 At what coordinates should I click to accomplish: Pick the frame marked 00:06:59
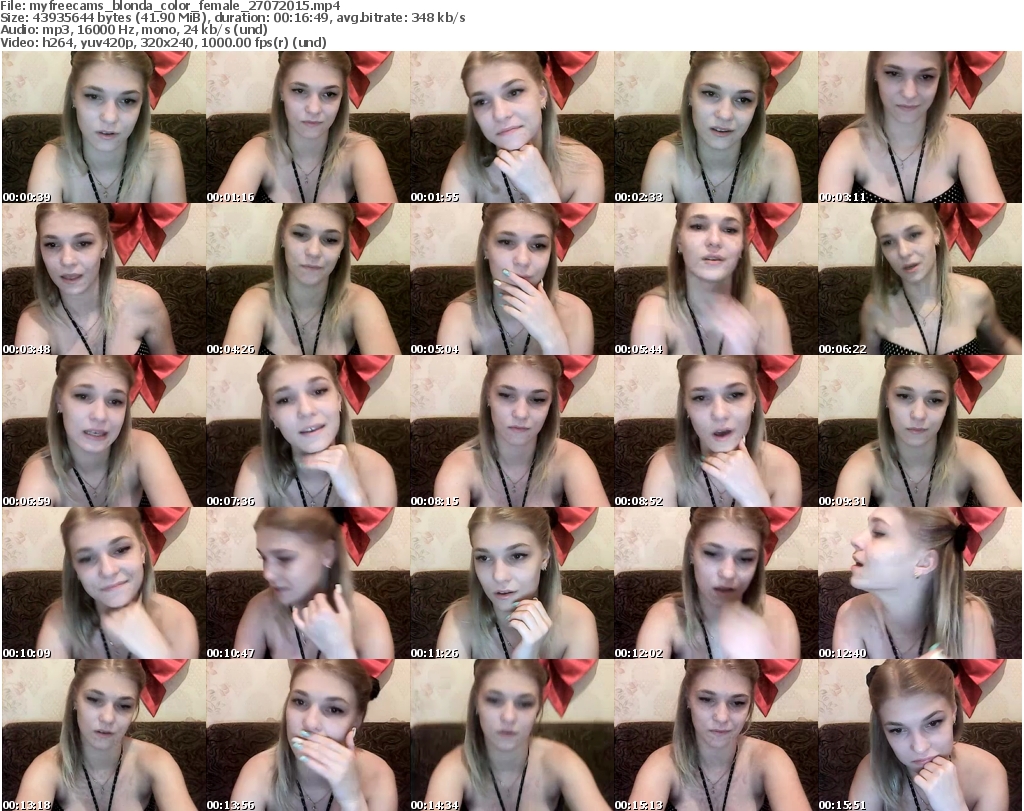(104, 431)
